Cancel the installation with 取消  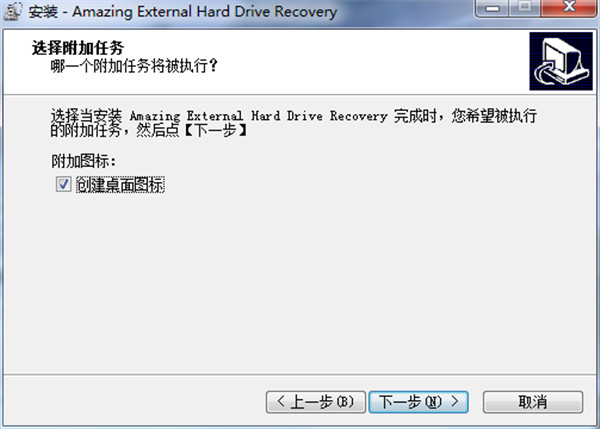[x=533, y=402]
